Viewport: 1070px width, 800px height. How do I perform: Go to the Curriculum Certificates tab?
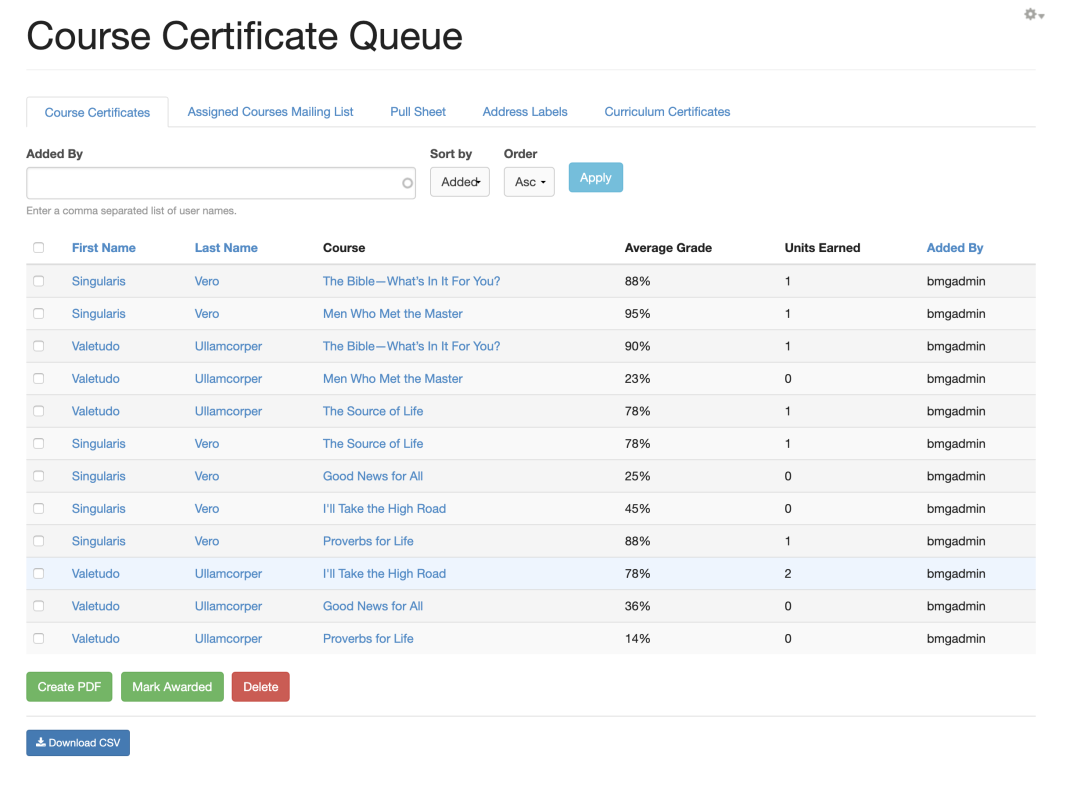tap(667, 112)
